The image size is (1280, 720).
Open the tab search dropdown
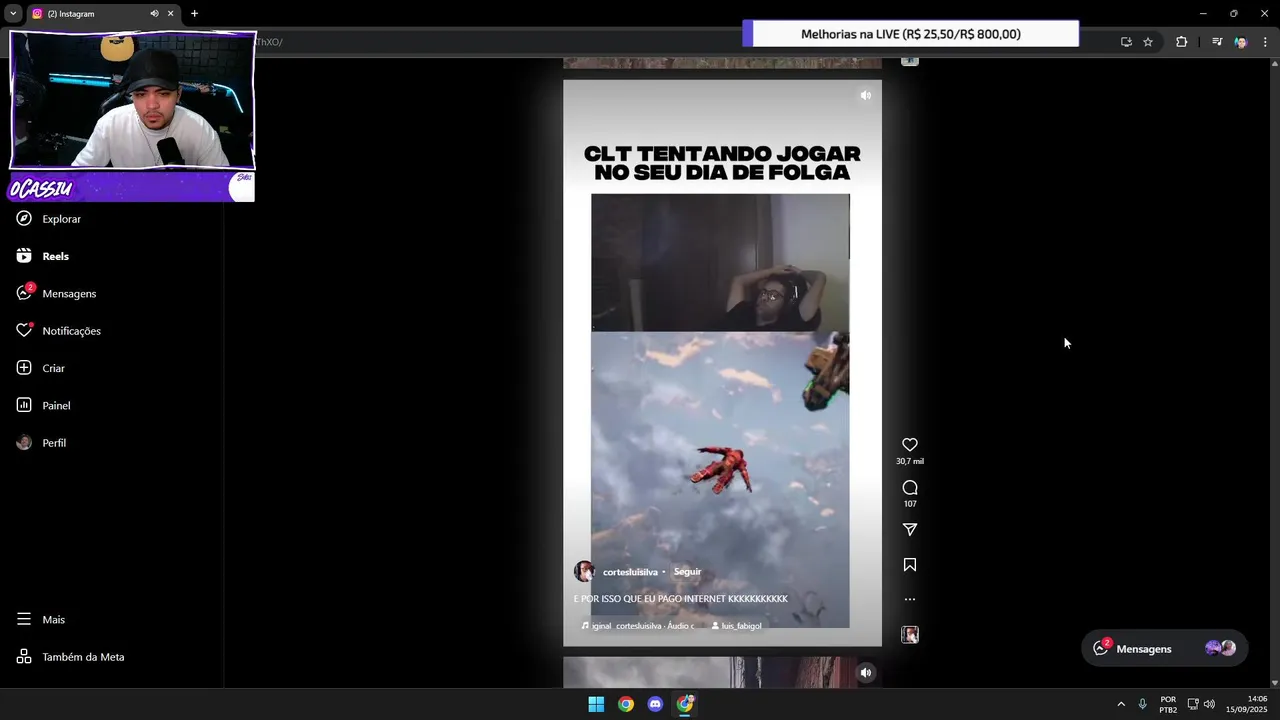[x=13, y=14]
